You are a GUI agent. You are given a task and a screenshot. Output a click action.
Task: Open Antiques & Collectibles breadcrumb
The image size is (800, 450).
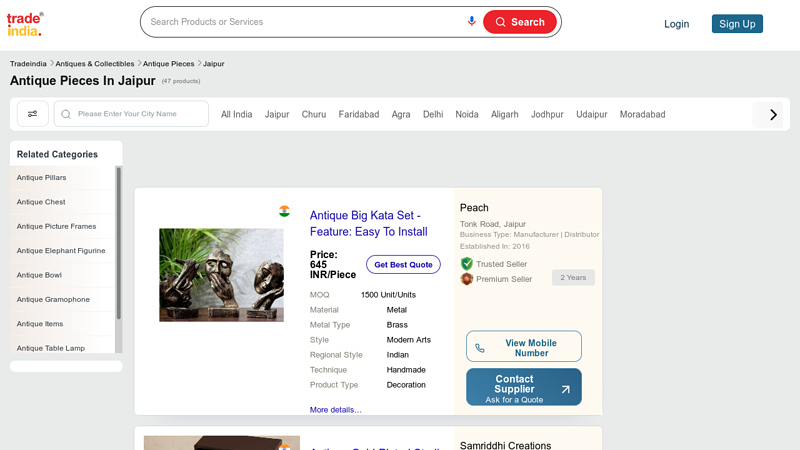pos(94,64)
